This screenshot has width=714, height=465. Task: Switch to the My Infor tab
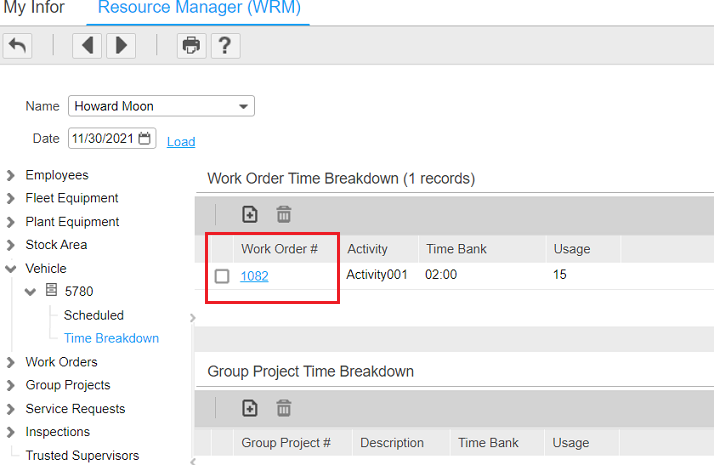(35, 9)
